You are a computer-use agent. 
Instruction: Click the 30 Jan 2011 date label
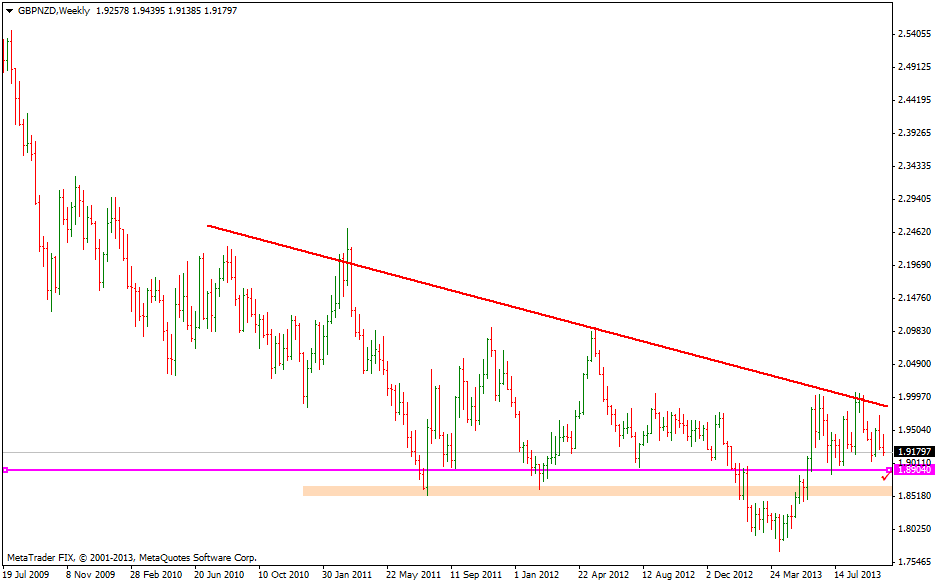click(347, 575)
